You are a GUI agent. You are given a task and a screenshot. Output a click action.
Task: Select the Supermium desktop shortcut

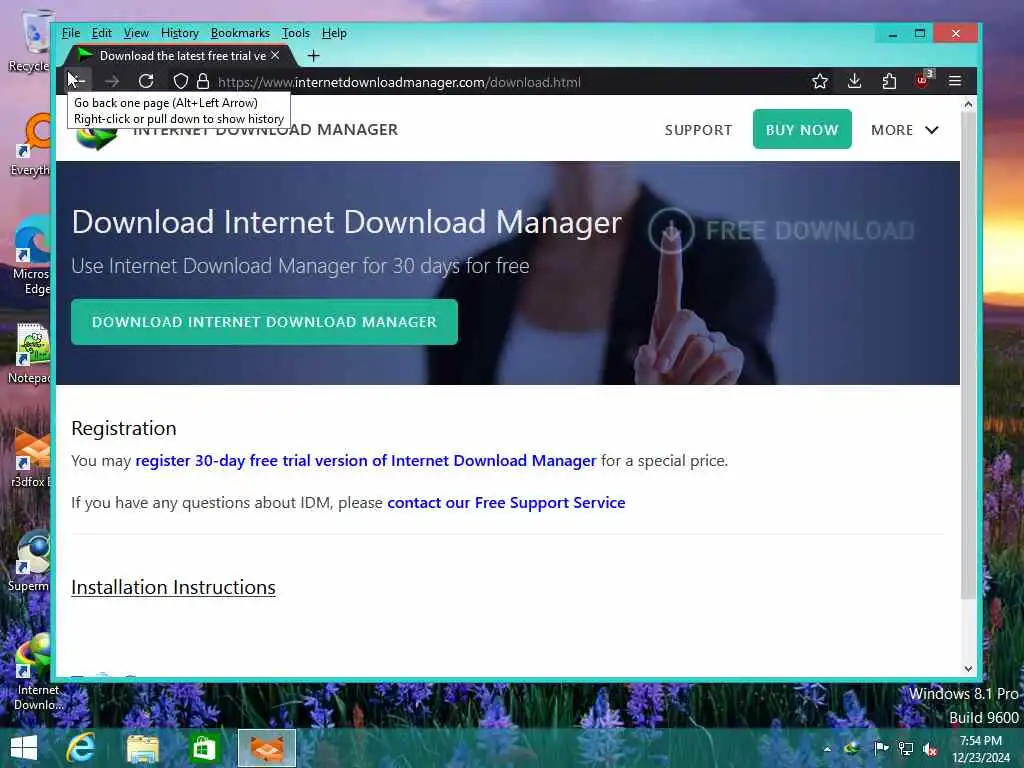click(x=31, y=562)
